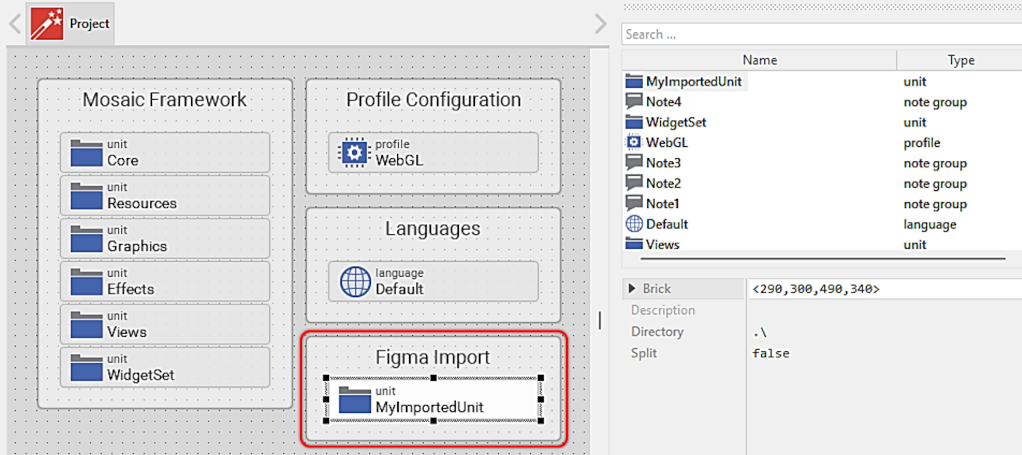This screenshot has height=455, width=1022.
Task: Select the Graphics unit brick
Action: [165, 239]
